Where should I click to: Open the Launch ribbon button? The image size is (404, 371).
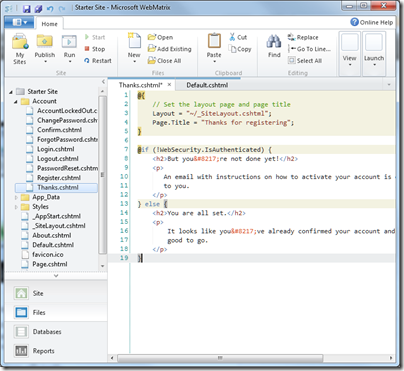[374, 53]
